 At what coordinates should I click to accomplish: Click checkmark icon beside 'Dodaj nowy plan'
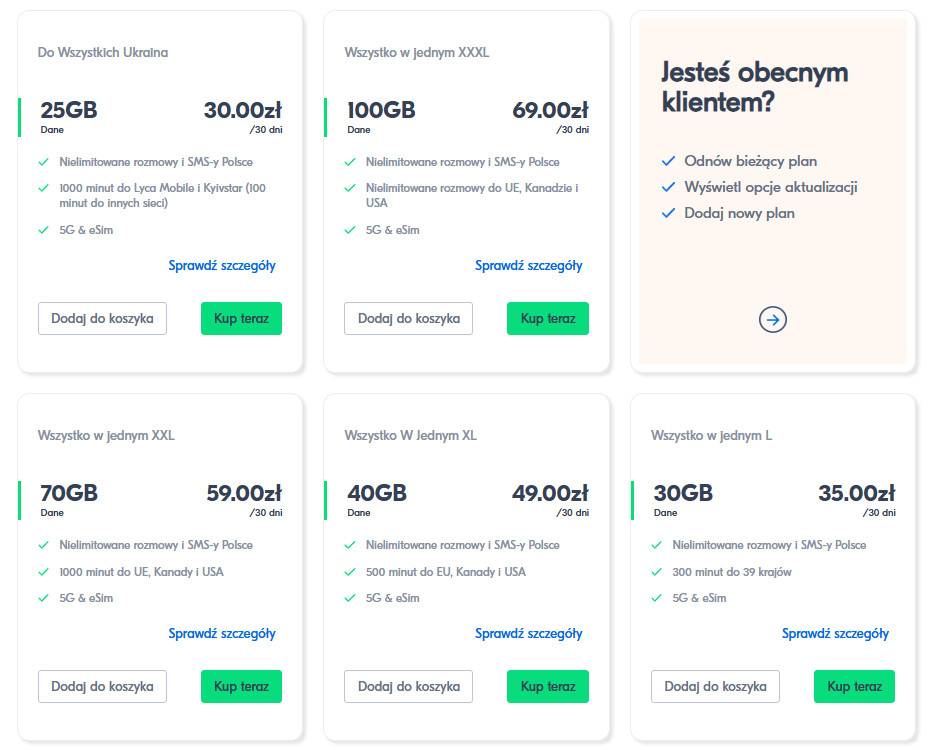tap(668, 213)
